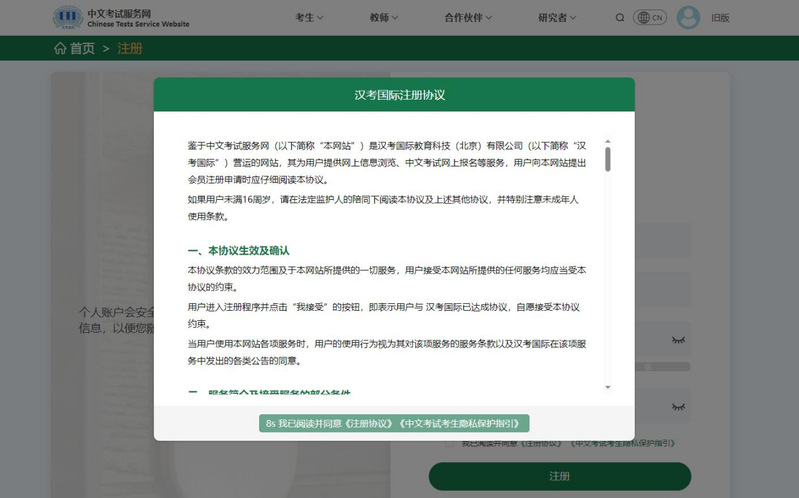Screen dimensions: 799x498
Task: Click the scroll down arrow in the dialog
Action: point(607,387)
